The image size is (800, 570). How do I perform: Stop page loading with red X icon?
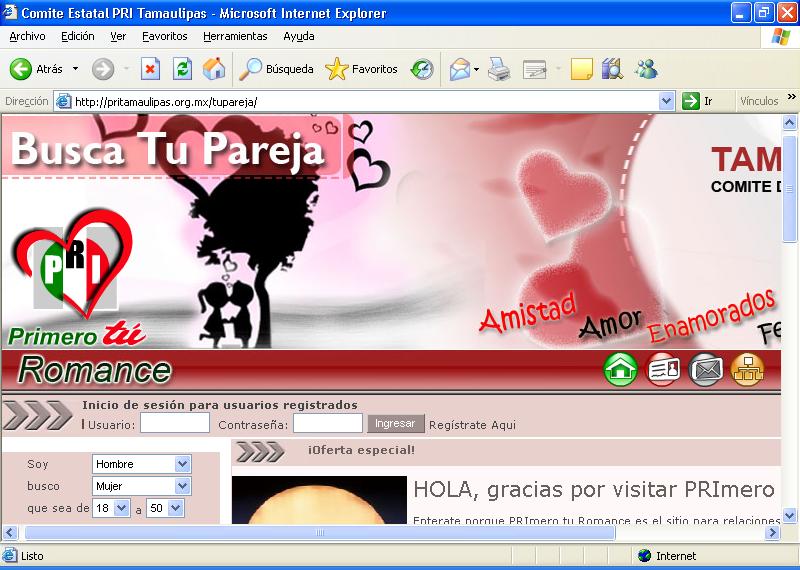[150, 69]
